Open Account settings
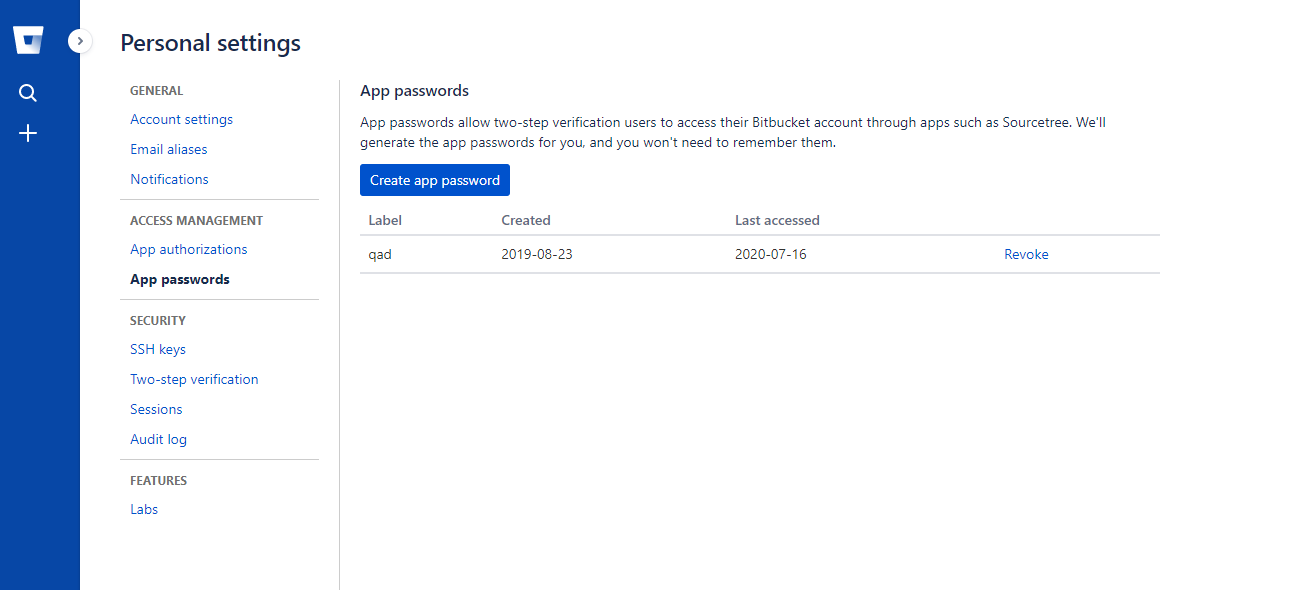Screen dimensions: 1302x590 point(181,119)
